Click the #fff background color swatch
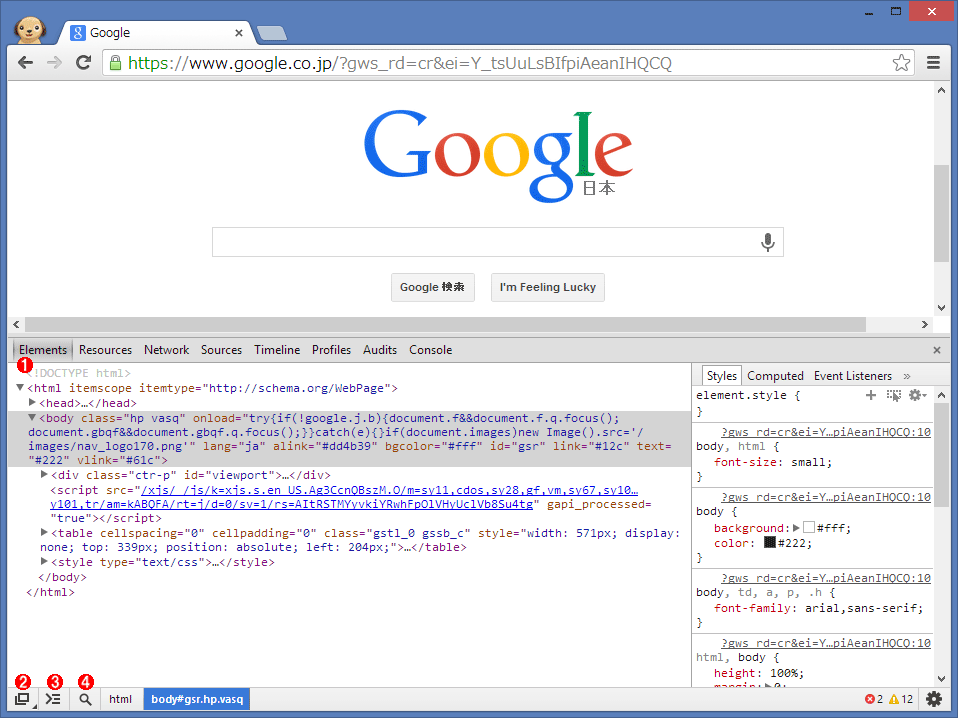The height and width of the screenshot is (718, 958). [809, 527]
